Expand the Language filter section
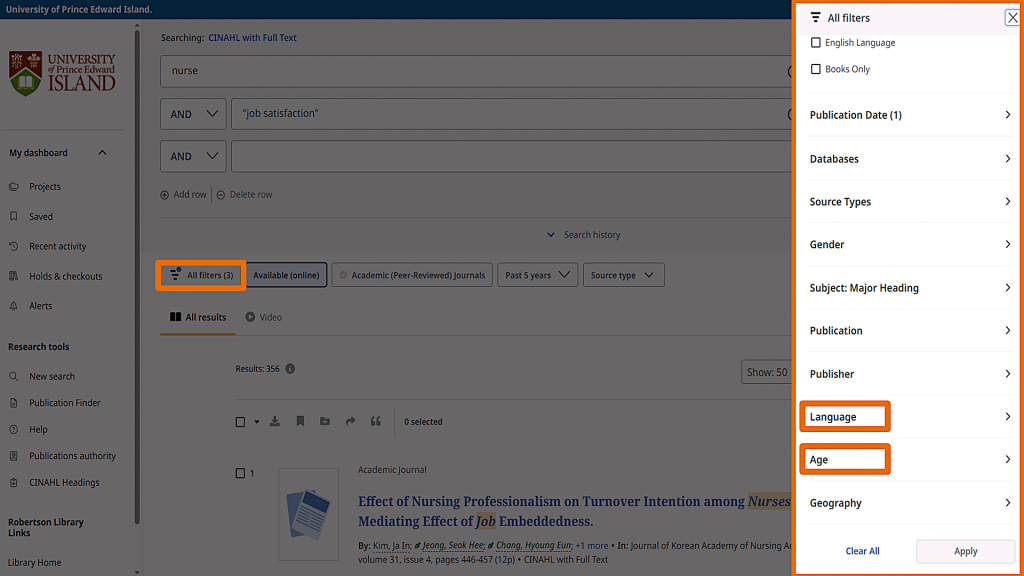The image size is (1024, 576). pos(910,417)
